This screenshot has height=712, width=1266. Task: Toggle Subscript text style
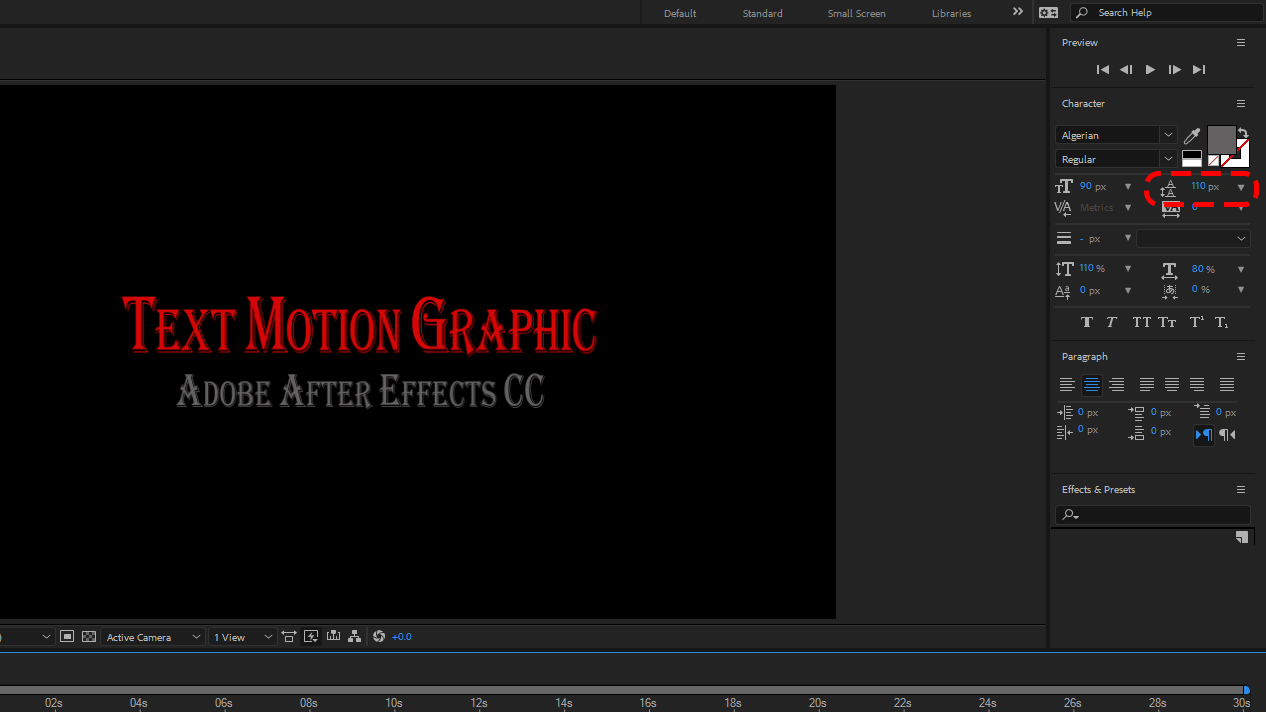(1221, 322)
